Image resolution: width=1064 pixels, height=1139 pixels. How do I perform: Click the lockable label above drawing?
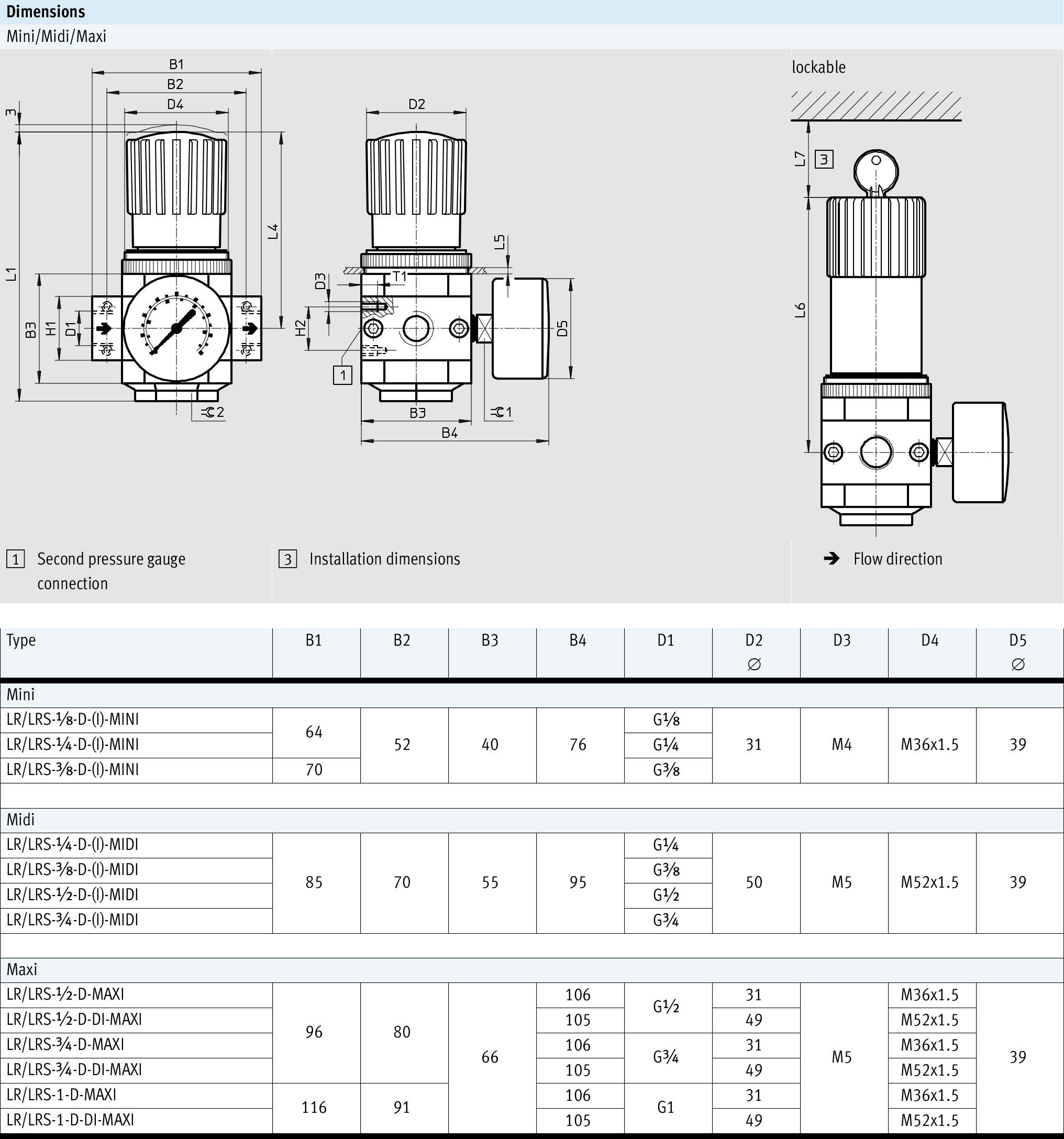point(818,68)
